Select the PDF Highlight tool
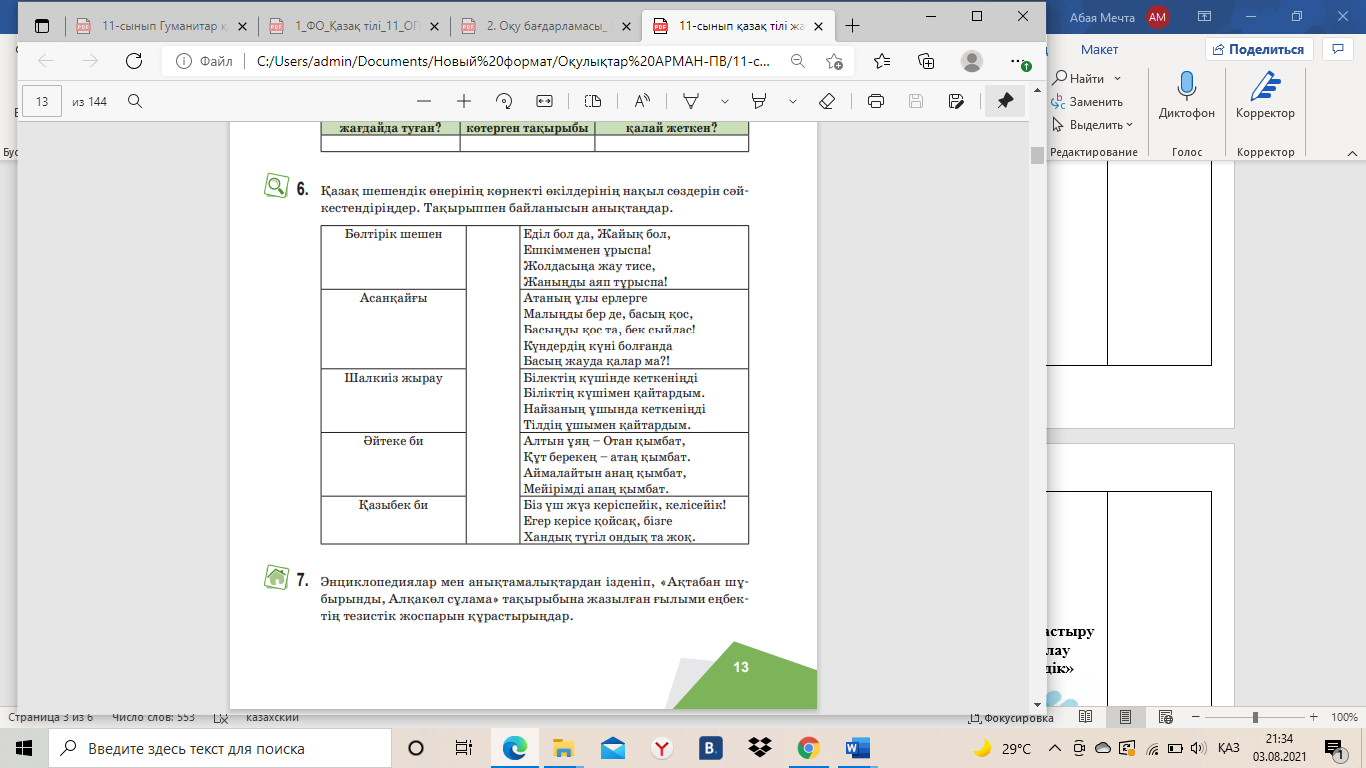Image resolution: width=1366 pixels, height=768 pixels. pyautogui.click(x=759, y=101)
